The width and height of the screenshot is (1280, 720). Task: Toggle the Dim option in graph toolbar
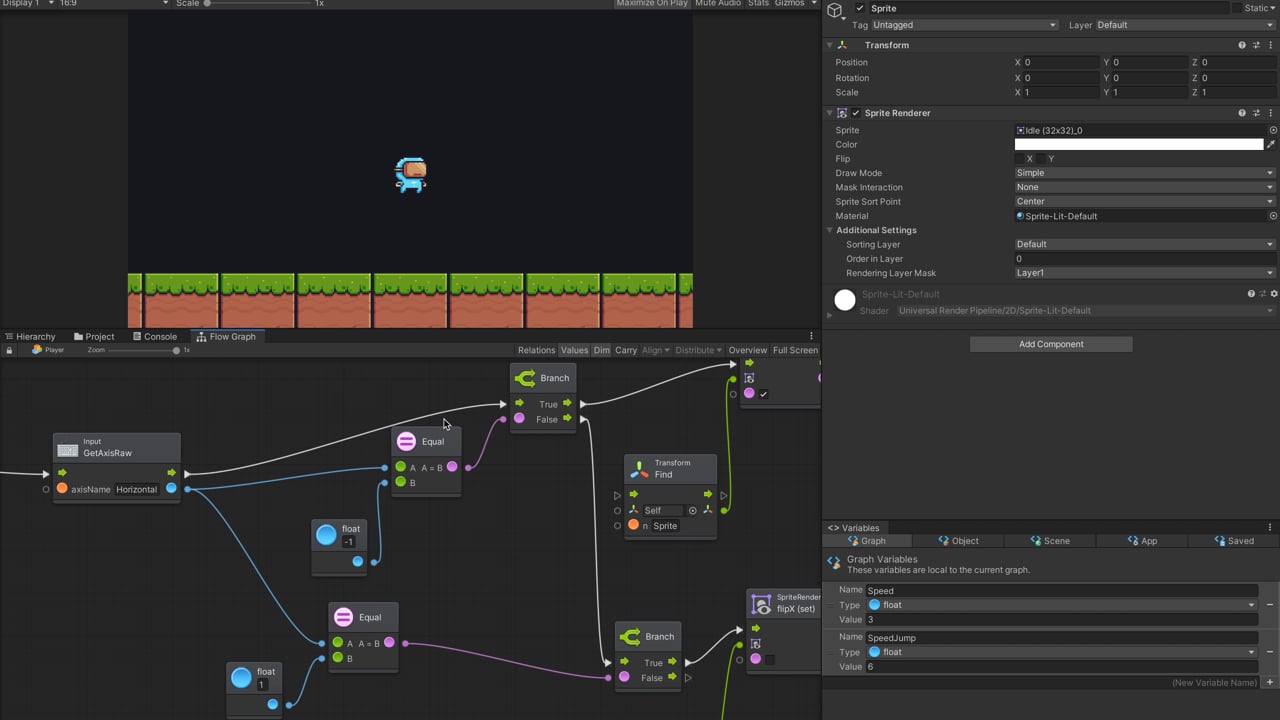[x=601, y=350]
